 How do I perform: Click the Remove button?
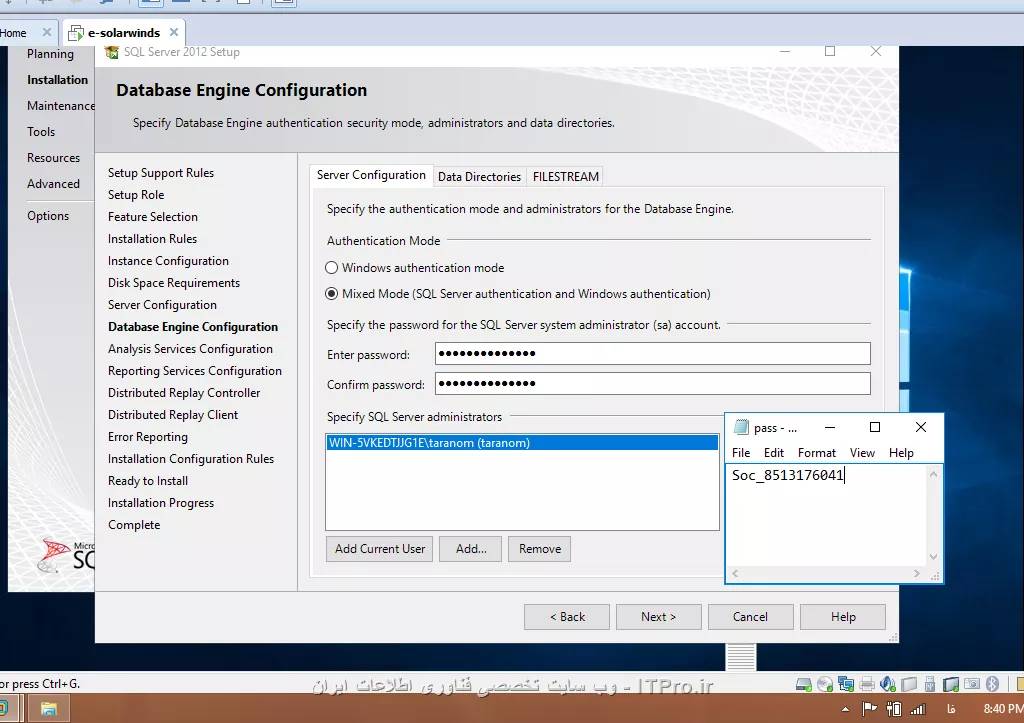[539, 549]
